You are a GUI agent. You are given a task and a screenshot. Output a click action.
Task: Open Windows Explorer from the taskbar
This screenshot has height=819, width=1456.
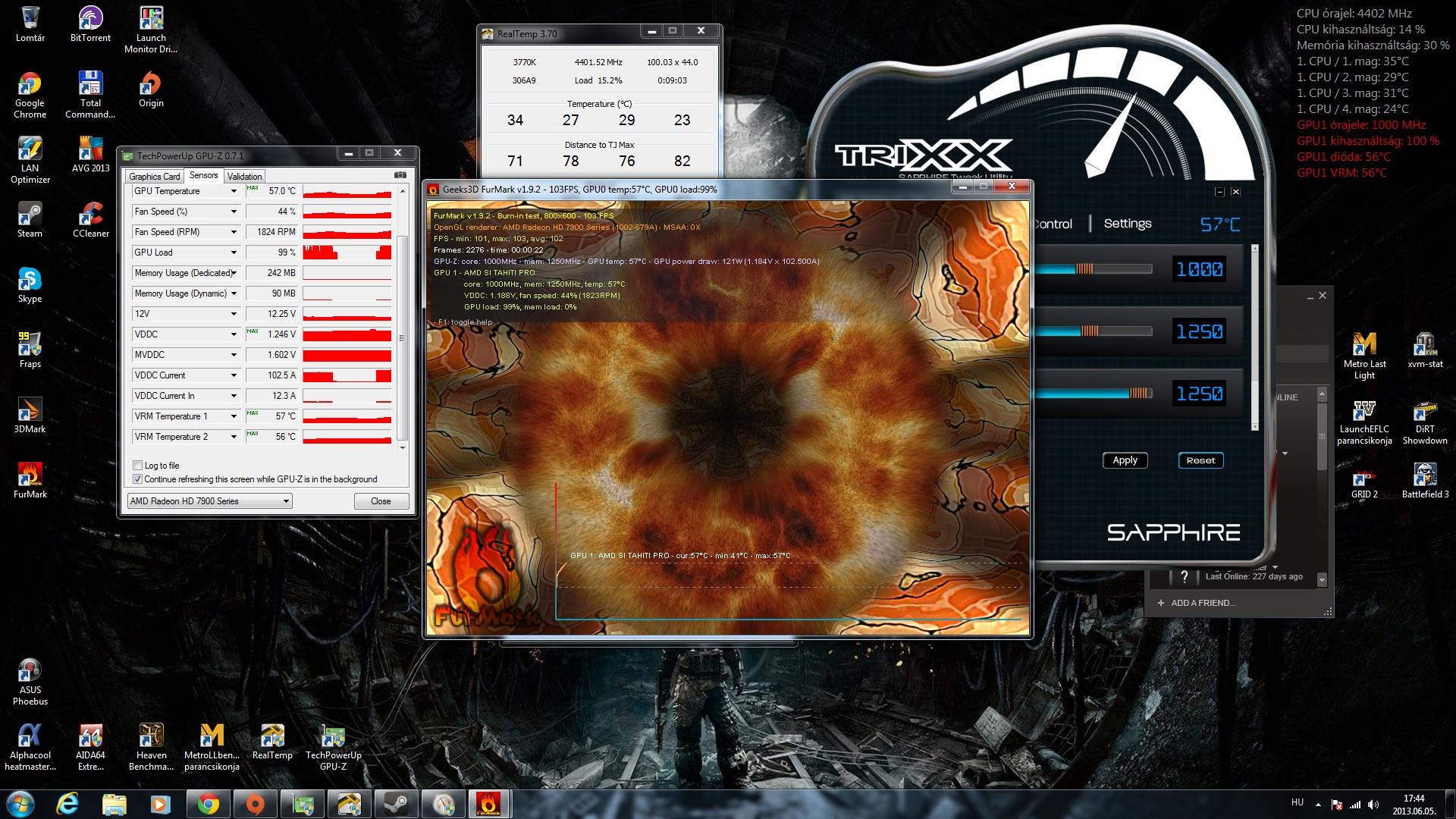tap(115, 804)
